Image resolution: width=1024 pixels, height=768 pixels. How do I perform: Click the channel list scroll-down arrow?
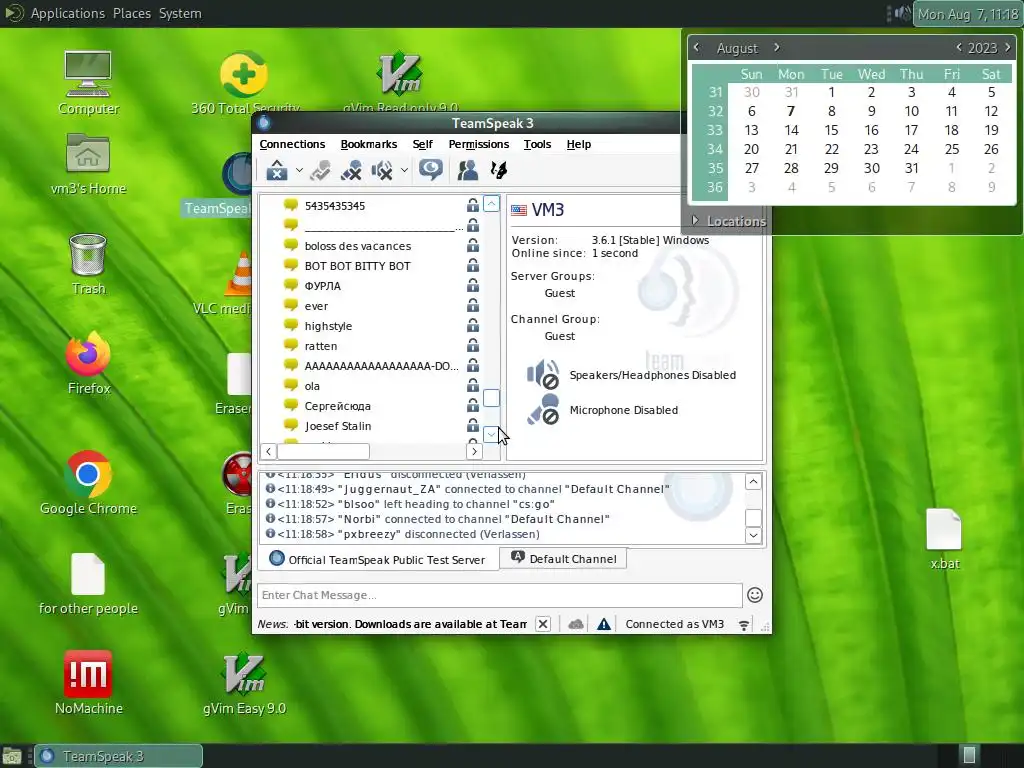[x=491, y=434]
